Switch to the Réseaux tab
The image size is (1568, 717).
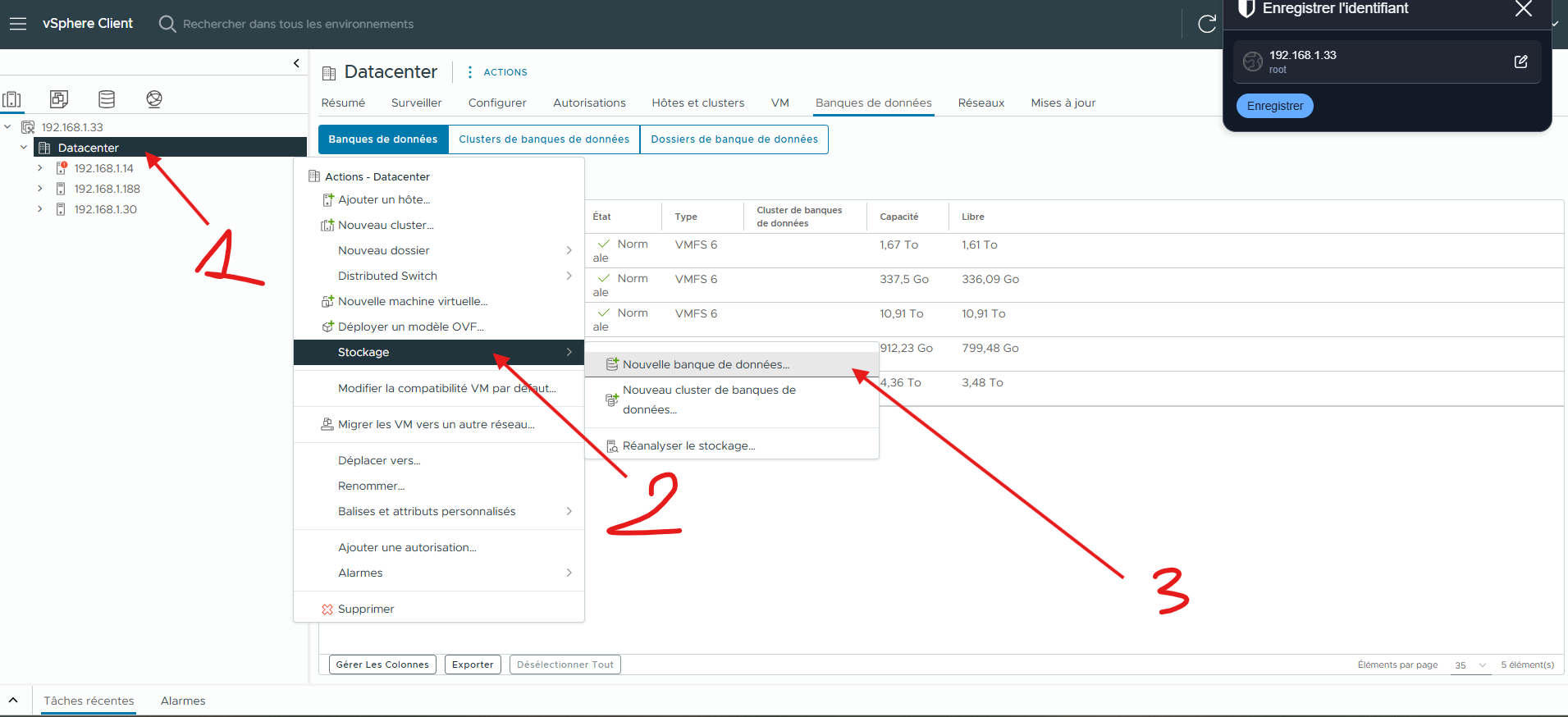pyautogui.click(x=981, y=103)
